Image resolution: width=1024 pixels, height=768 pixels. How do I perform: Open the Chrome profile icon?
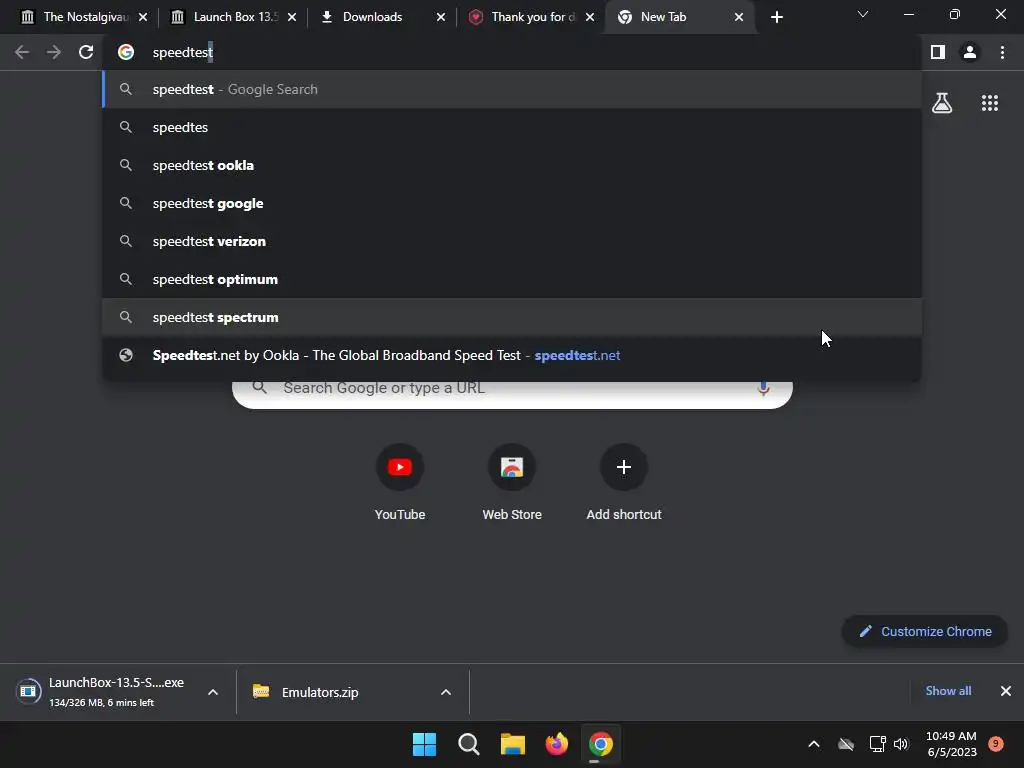click(970, 52)
